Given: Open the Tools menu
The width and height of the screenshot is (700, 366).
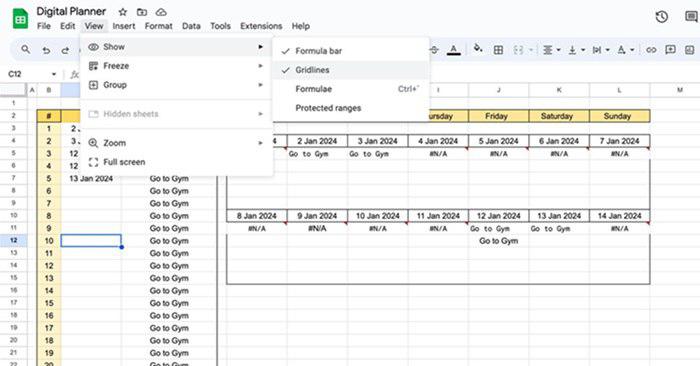Looking at the screenshot, I should (x=221, y=26).
